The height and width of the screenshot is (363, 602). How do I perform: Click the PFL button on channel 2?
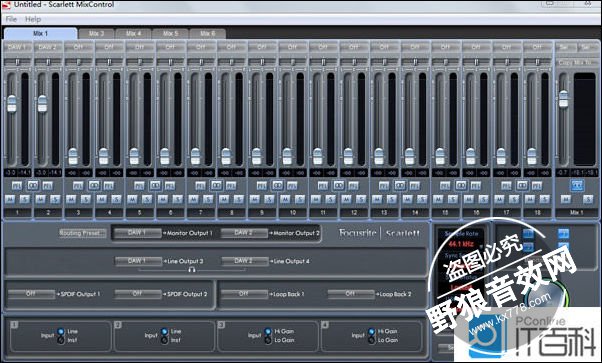point(48,186)
